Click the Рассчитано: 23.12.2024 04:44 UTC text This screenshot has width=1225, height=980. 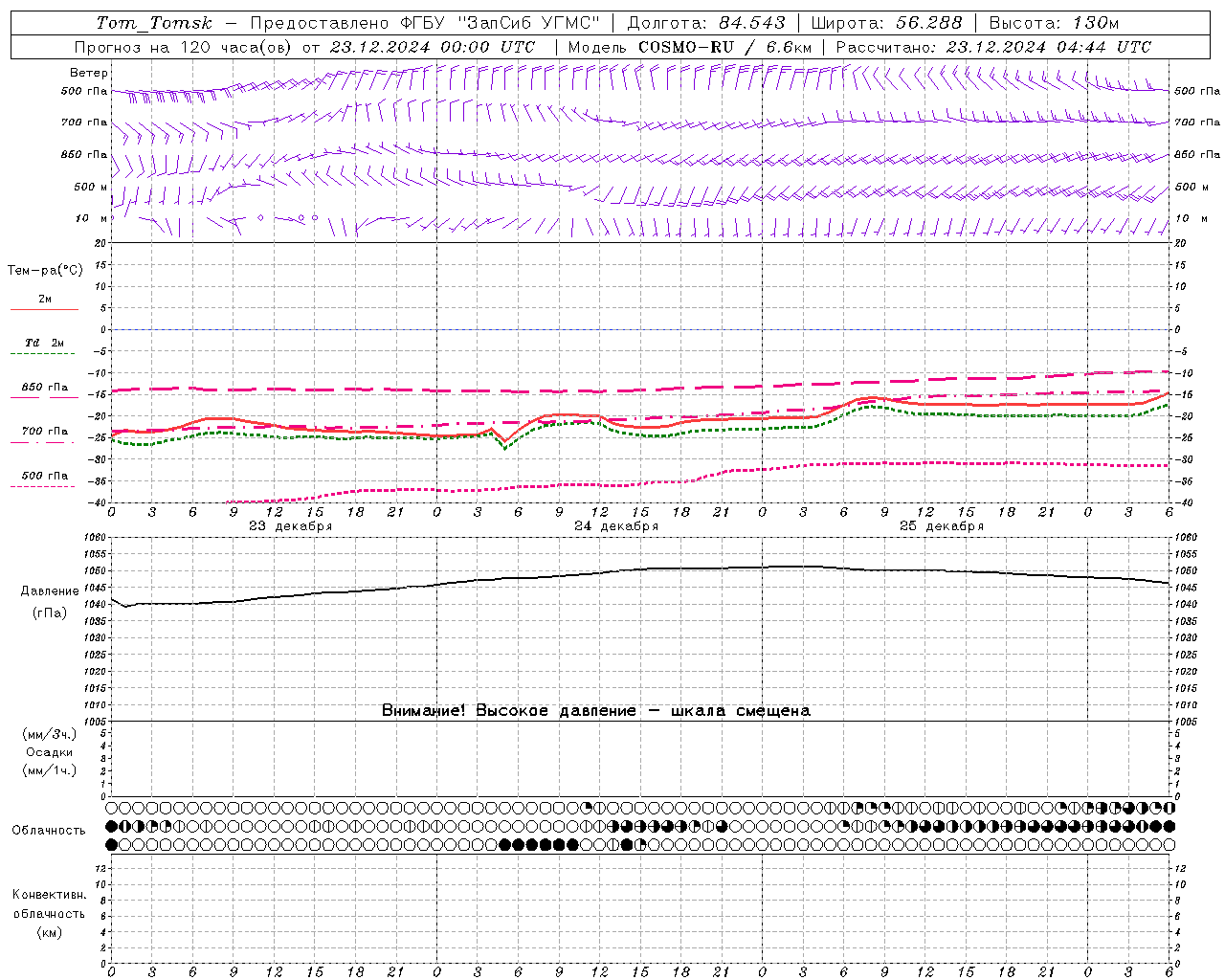click(x=993, y=47)
